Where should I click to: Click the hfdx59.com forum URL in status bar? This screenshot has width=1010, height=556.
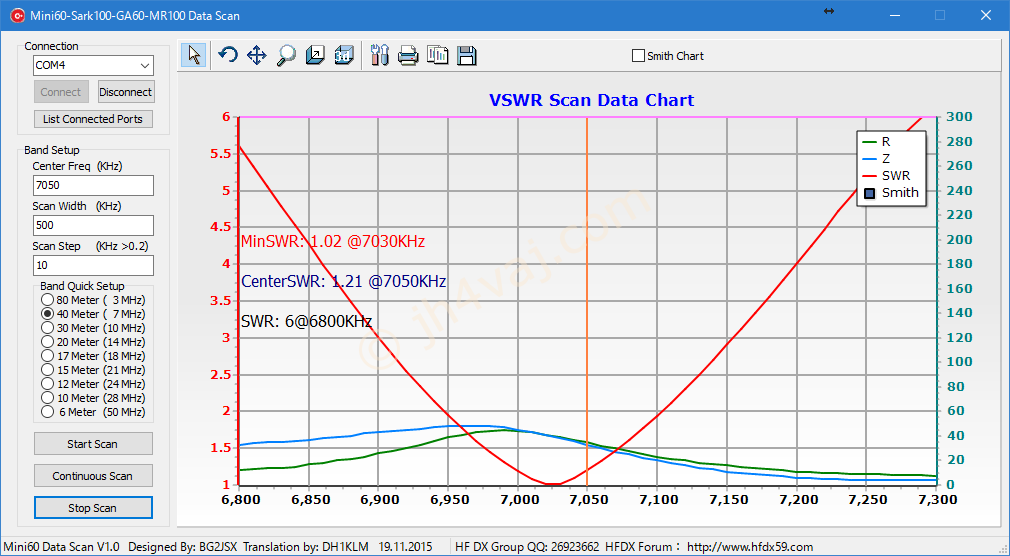750,547
